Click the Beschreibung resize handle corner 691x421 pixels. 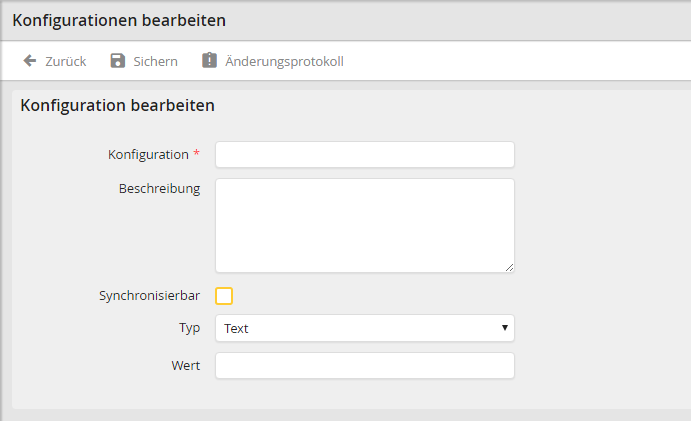(509, 267)
